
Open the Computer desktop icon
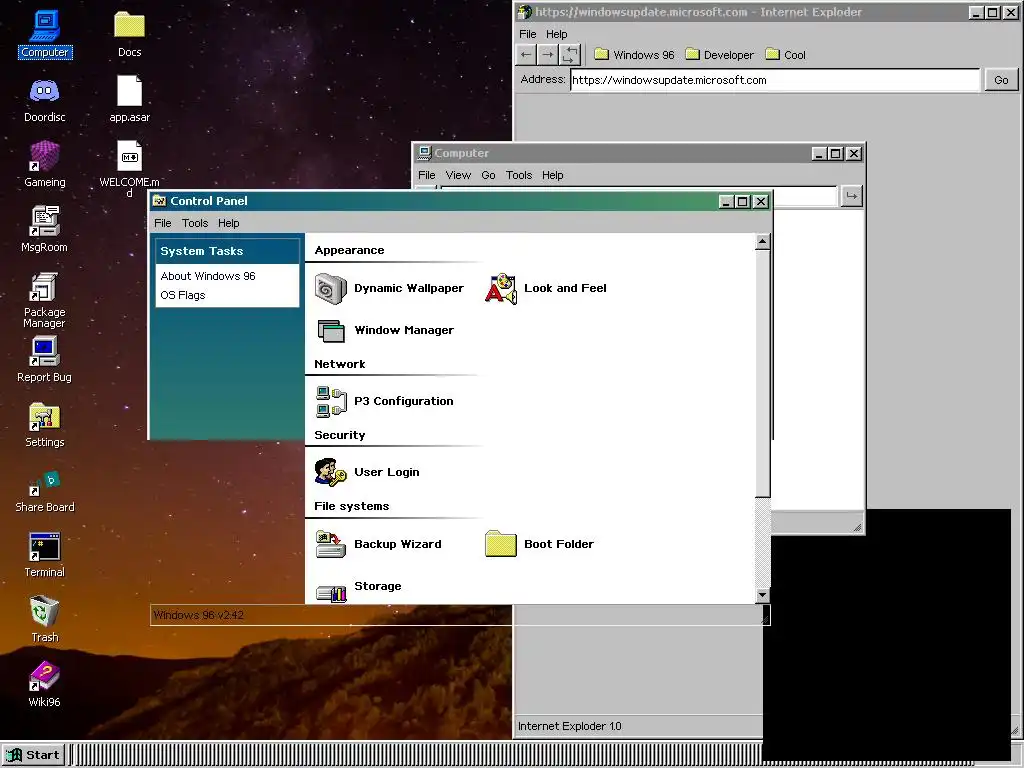point(44,34)
